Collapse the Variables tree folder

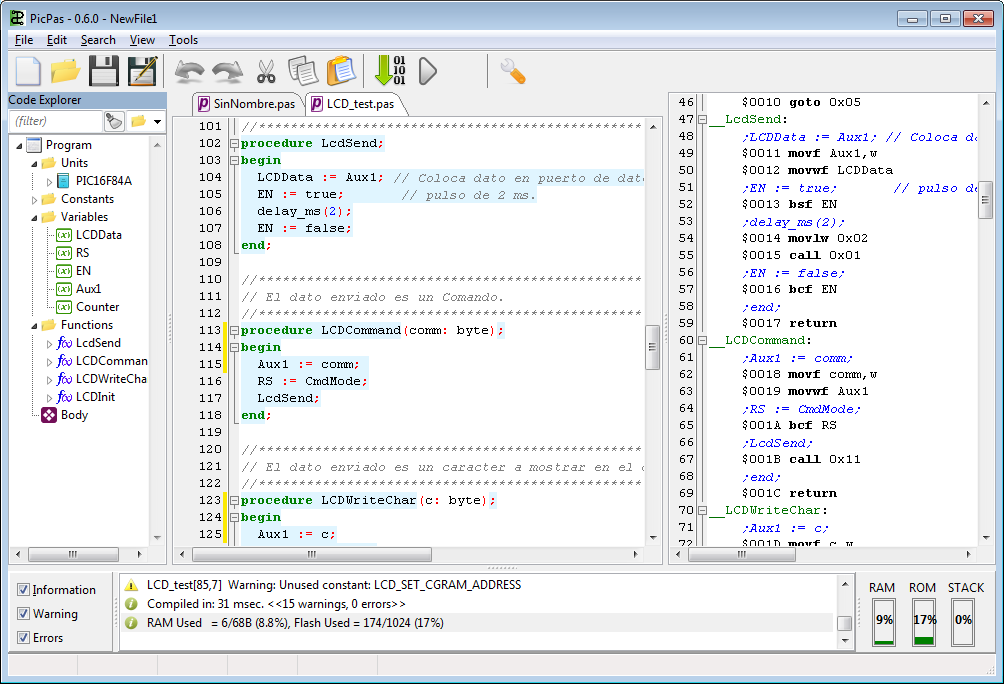[34, 217]
